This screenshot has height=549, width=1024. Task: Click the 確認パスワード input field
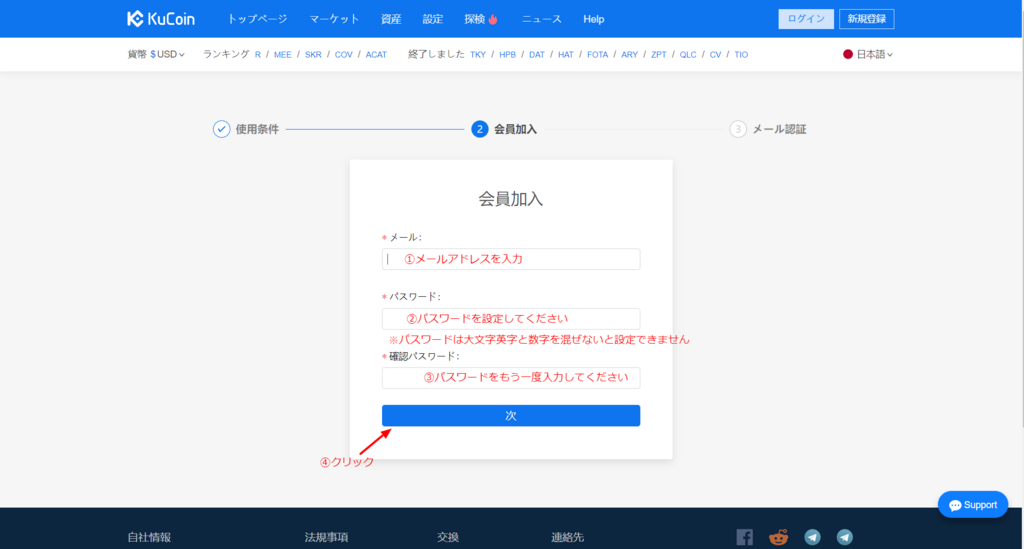(x=511, y=378)
